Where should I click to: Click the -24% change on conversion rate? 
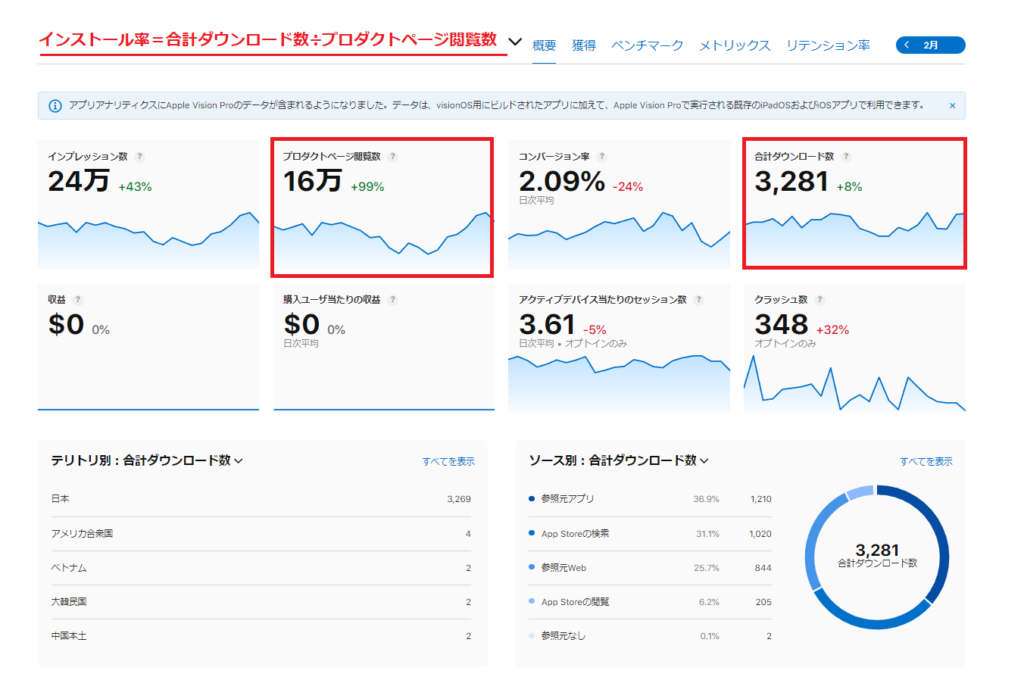click(628, 187)
